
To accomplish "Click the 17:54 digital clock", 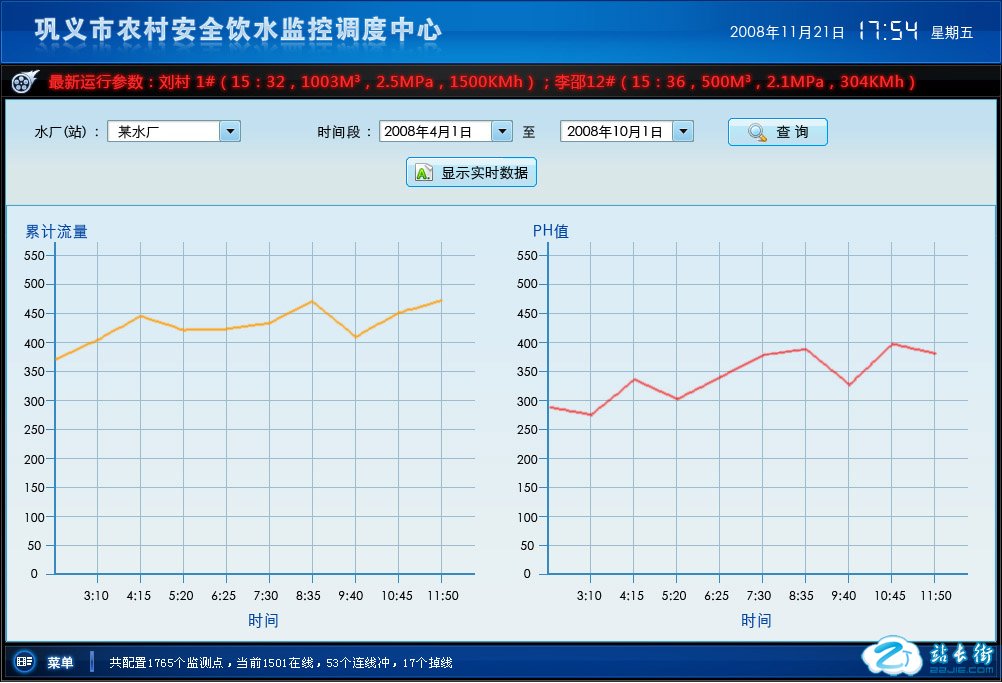I will pyautogui.click(x=887, y=32).
